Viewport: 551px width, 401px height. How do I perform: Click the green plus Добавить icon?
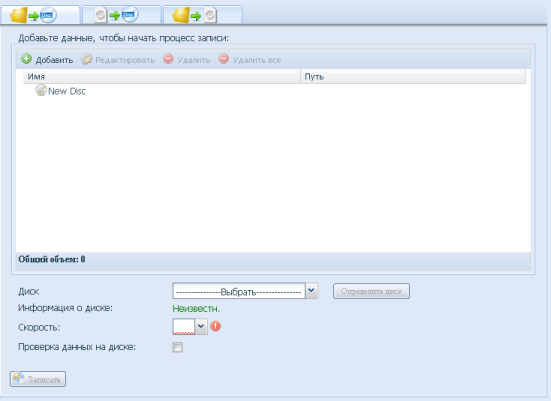(x=26, y=59)
